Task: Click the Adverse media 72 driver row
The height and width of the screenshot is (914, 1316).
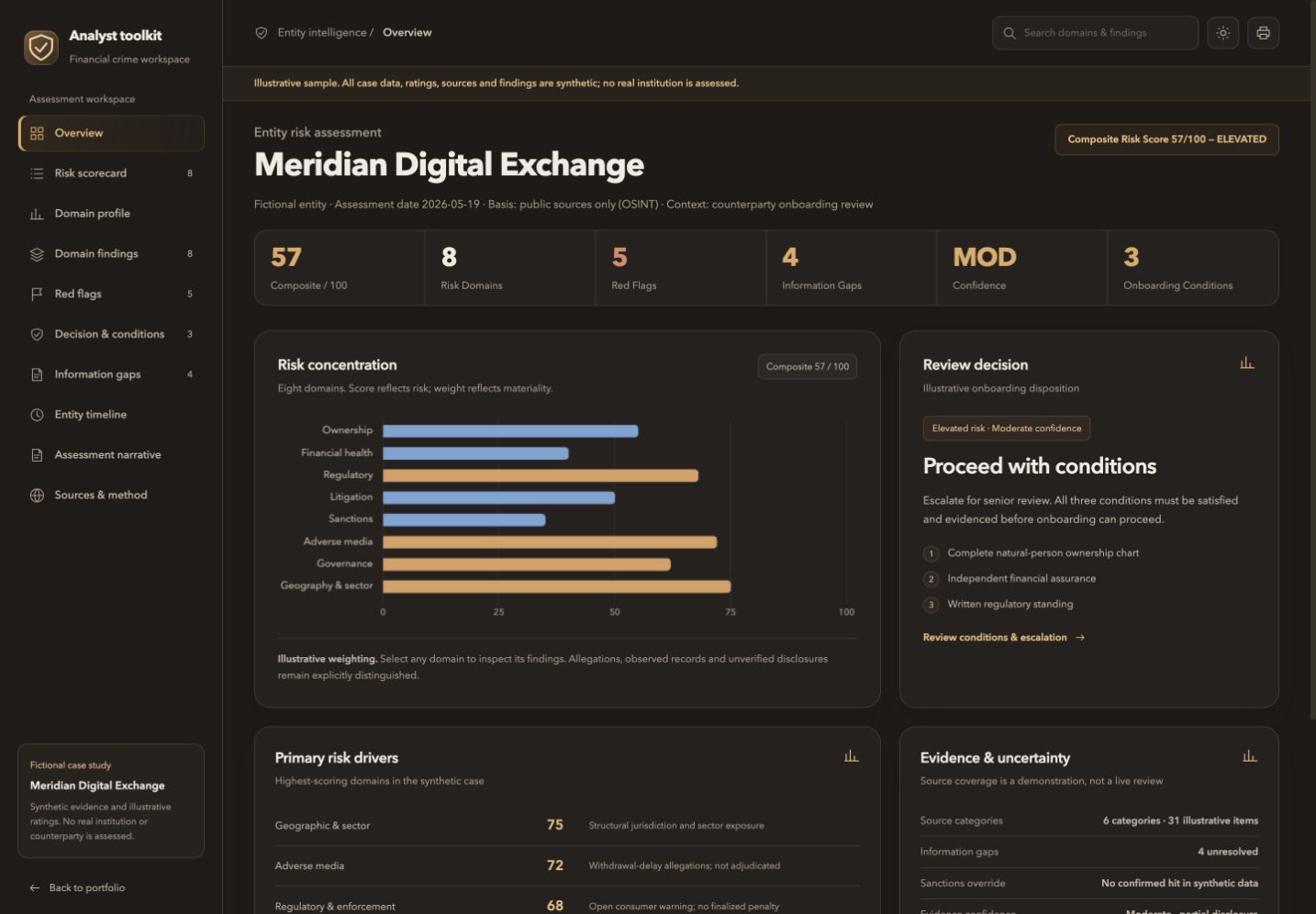Action: click(567, 866)
